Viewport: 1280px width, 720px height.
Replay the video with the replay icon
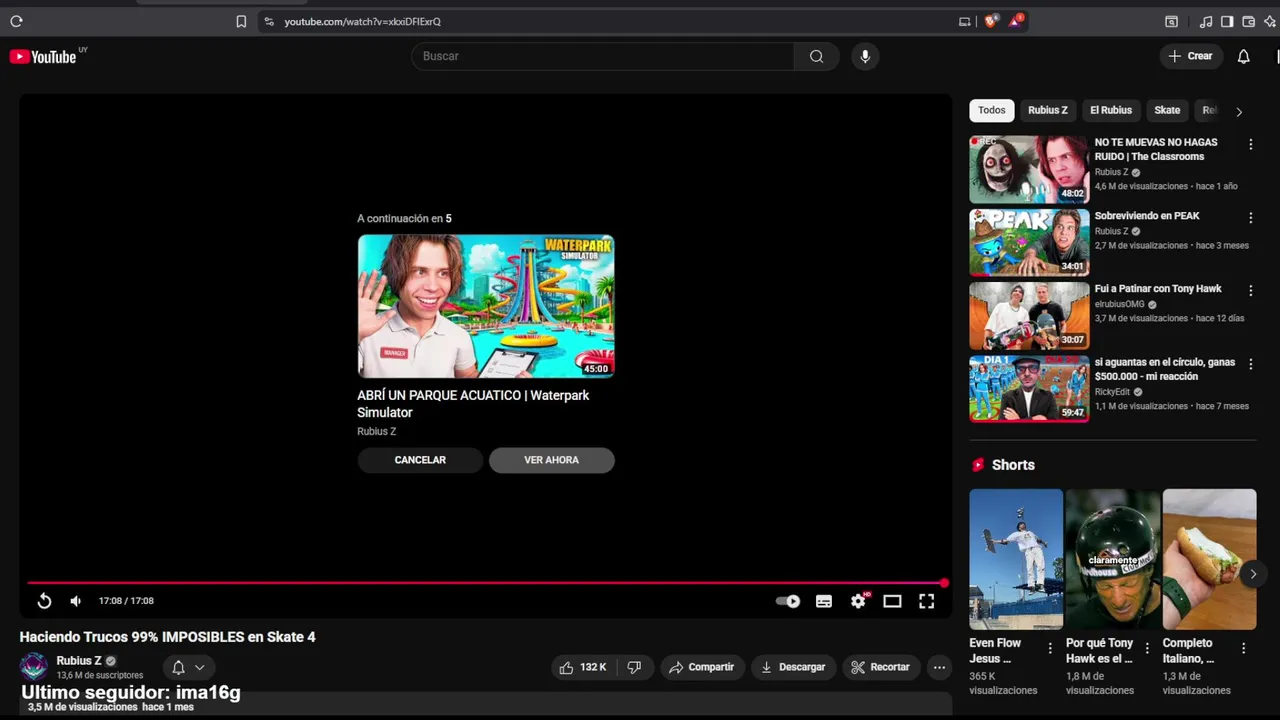coord(44,601)
